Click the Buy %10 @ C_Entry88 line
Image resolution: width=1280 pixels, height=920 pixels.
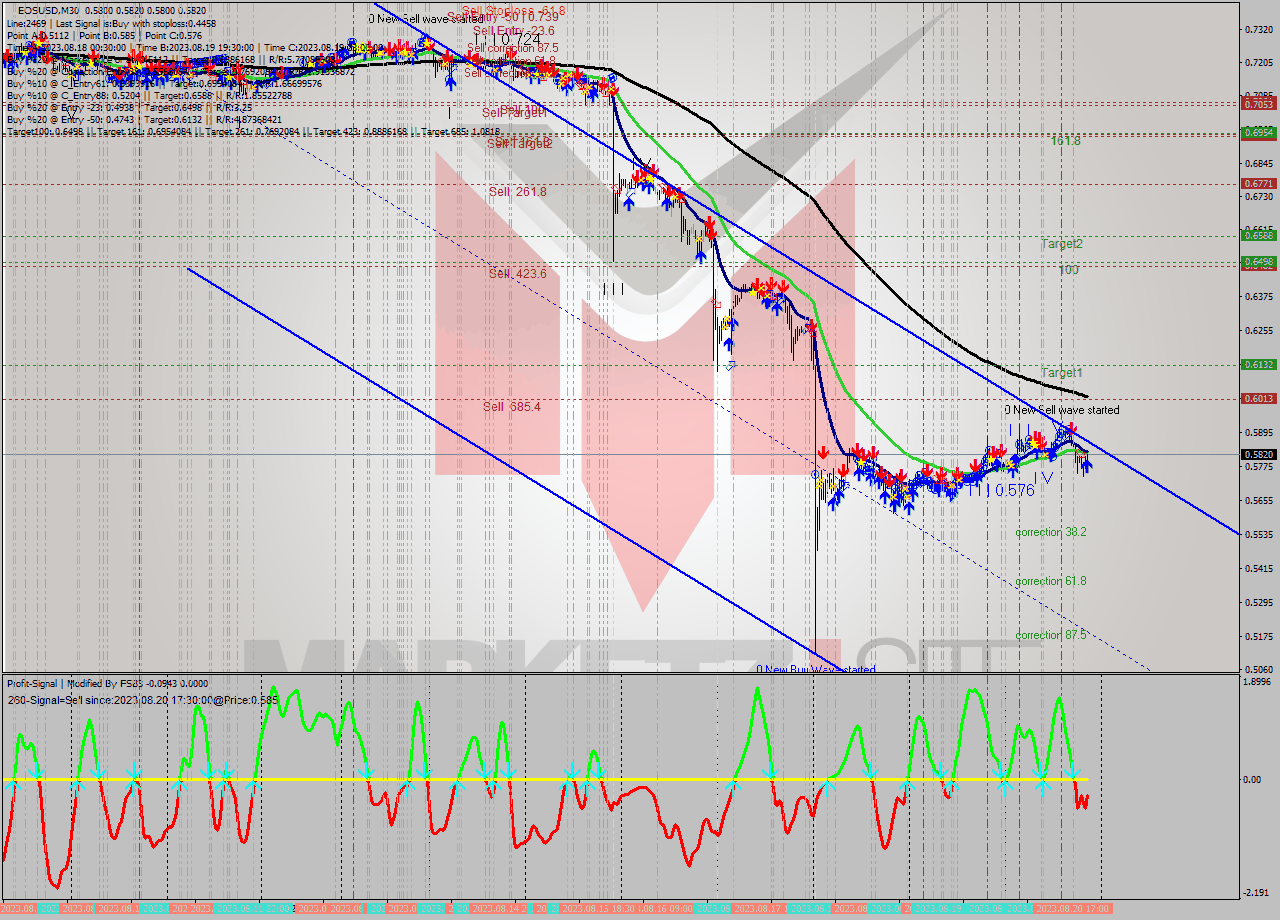[x=149, y=95]
